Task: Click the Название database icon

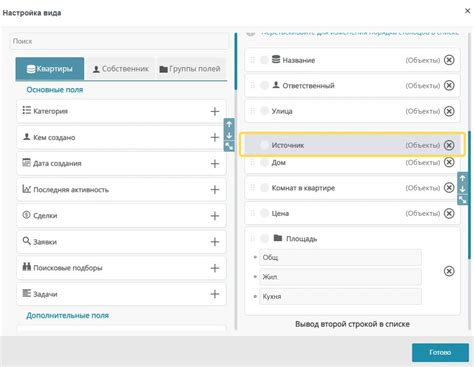Action: click(276, 59)
